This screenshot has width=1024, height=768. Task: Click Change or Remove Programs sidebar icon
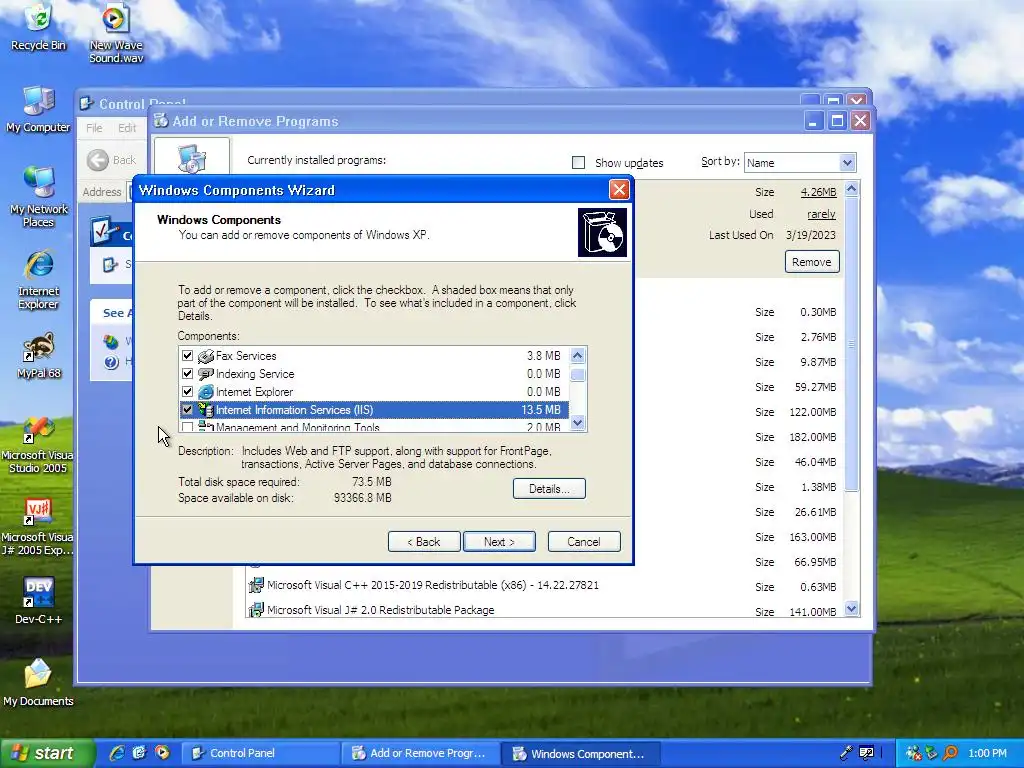click(x=192, y=157)
